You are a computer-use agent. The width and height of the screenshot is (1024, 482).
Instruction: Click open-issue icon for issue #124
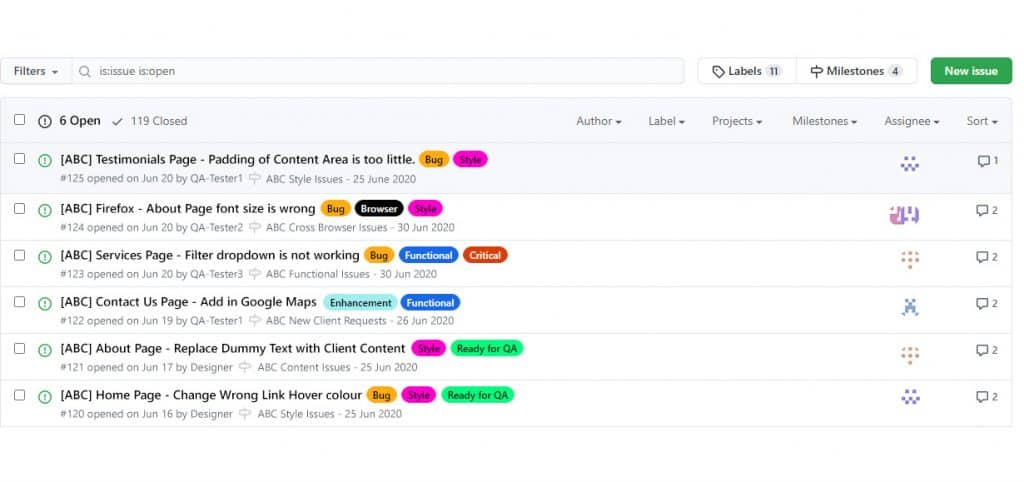tap(44, 210)
